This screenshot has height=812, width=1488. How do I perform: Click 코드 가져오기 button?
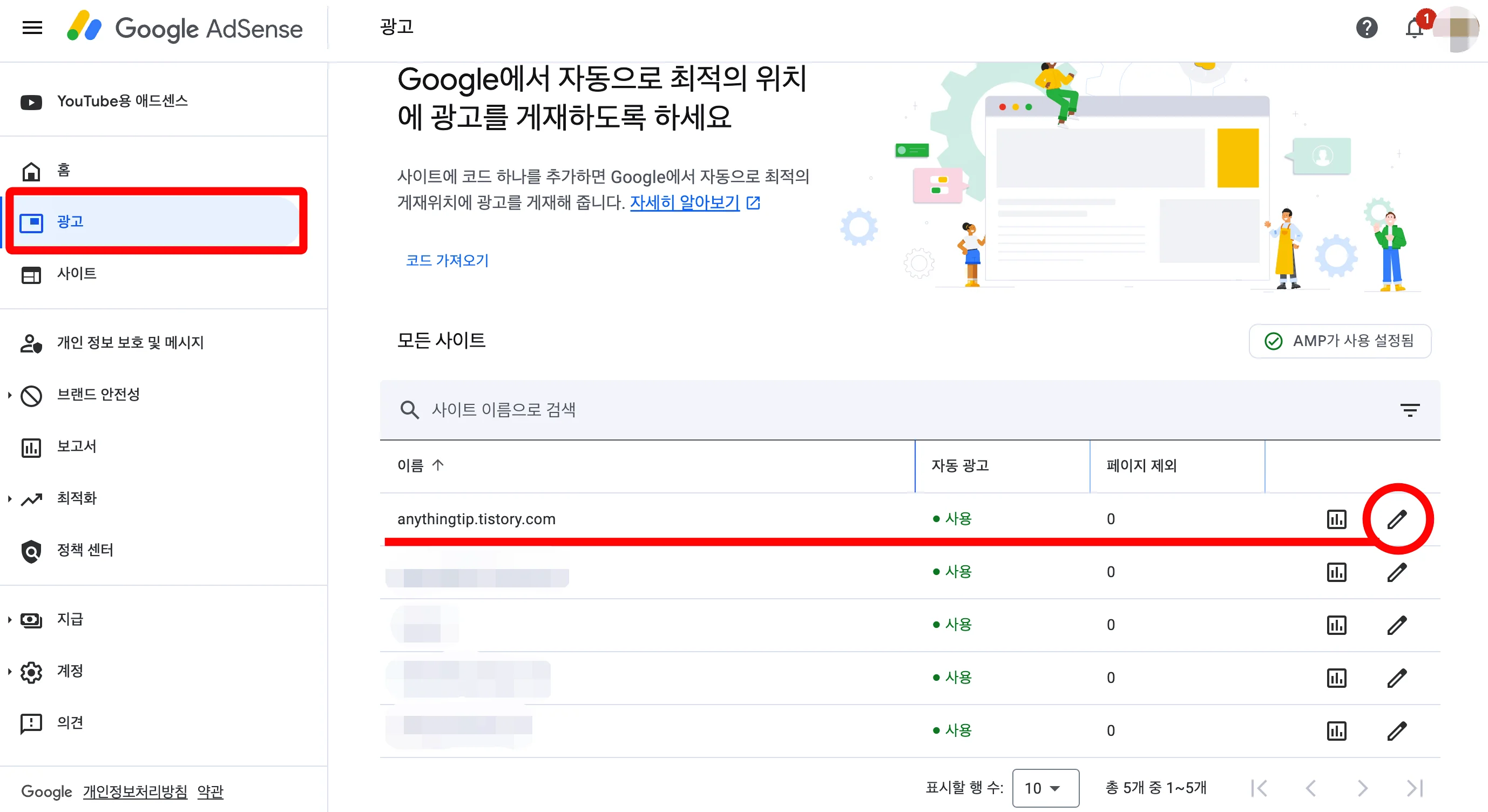447,260
